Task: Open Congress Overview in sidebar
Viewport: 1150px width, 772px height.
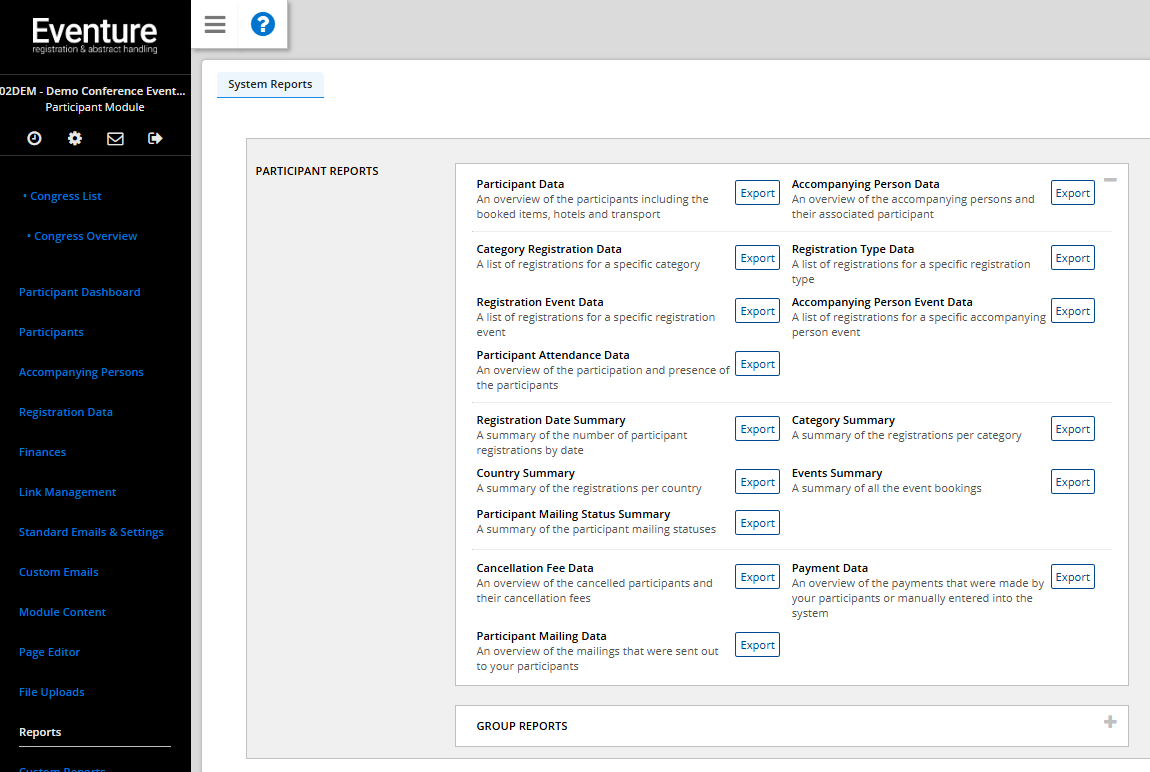Action: point(86,236)
